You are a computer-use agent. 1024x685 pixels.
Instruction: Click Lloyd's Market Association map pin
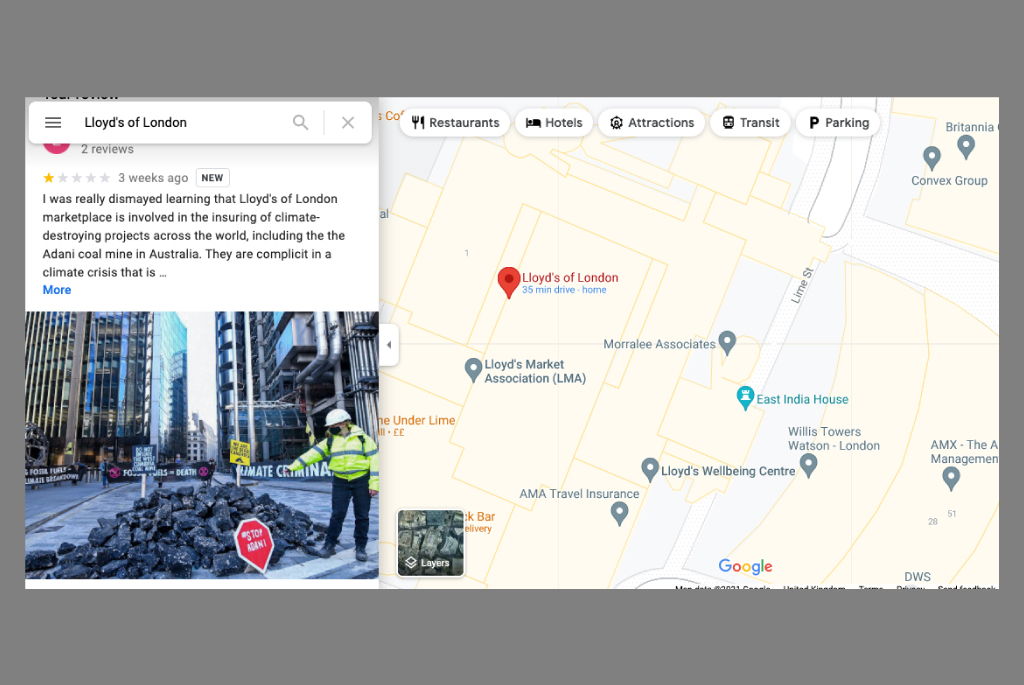(473, 370)
